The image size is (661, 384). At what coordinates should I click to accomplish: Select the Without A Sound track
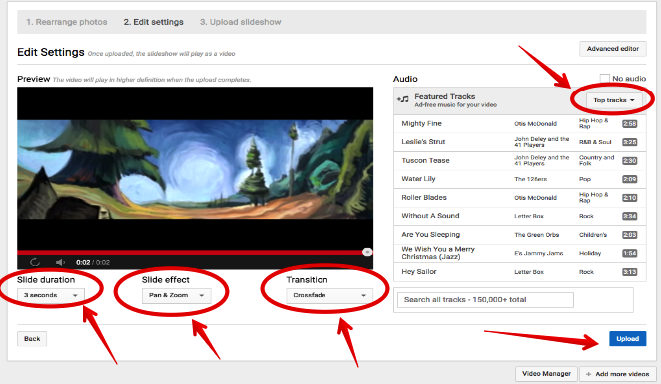tap(519, 216)
